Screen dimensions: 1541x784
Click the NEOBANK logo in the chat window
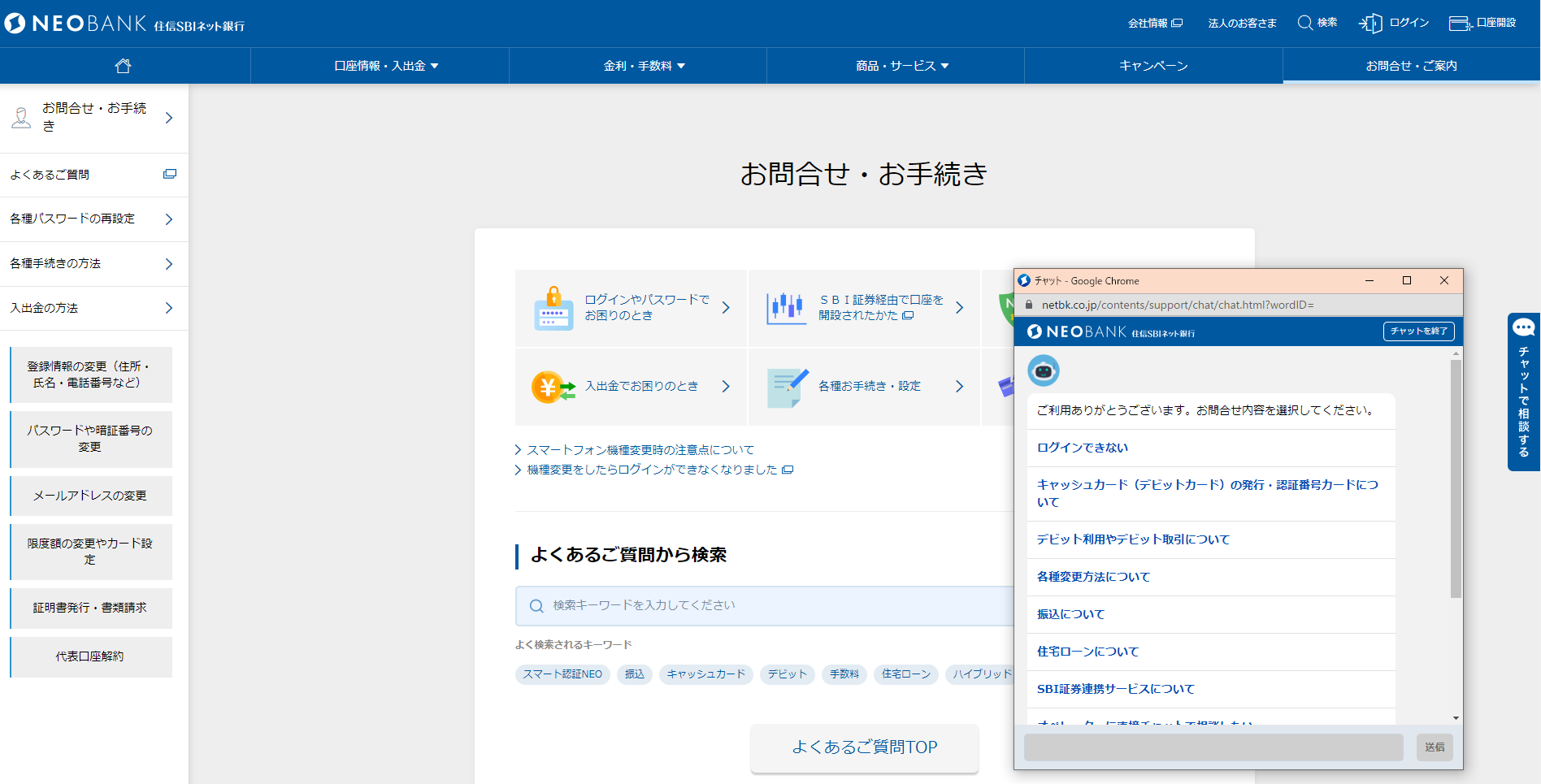pyautogui.click(x=1111, y=331)
